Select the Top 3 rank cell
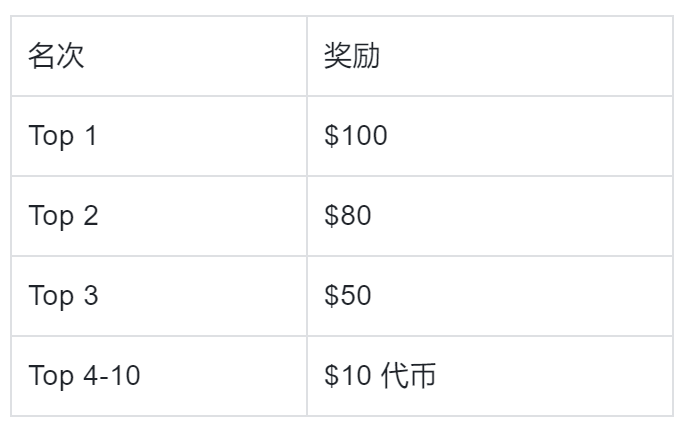This screenshot has width=684, height=432. [158, 296]
